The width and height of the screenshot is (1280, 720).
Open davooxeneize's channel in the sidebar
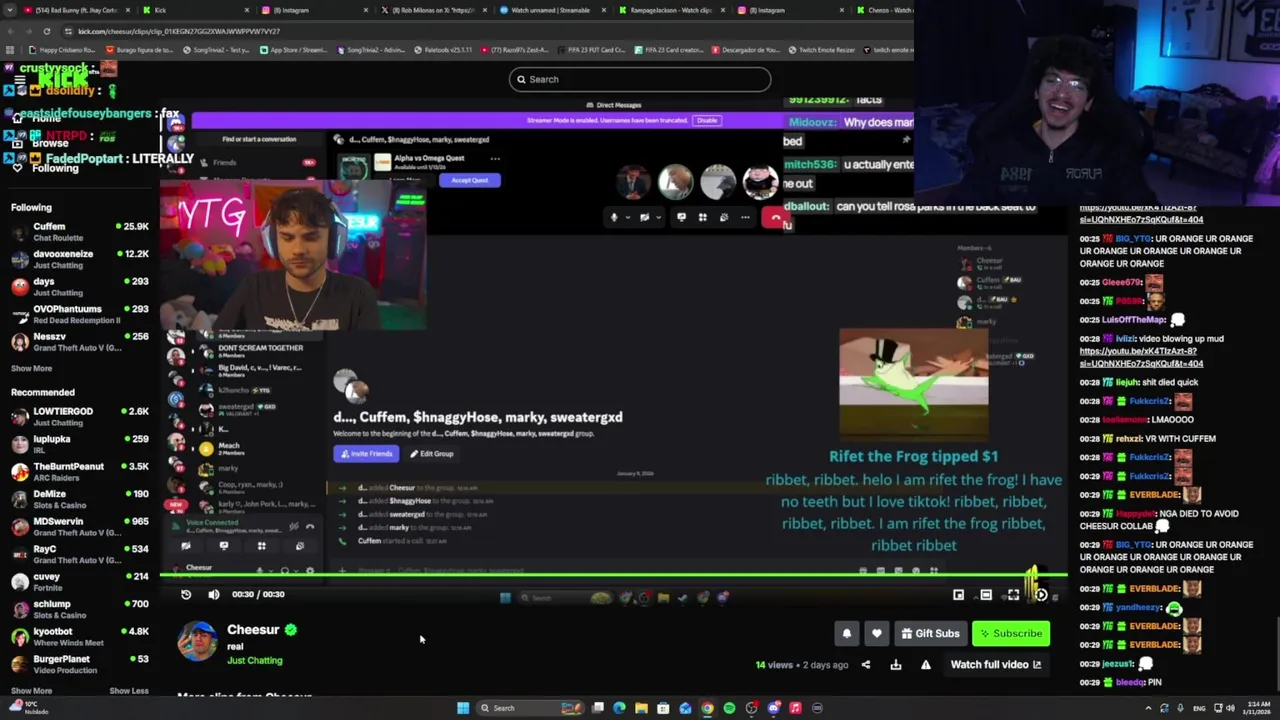pyautogui.click(x=80, y=259)
